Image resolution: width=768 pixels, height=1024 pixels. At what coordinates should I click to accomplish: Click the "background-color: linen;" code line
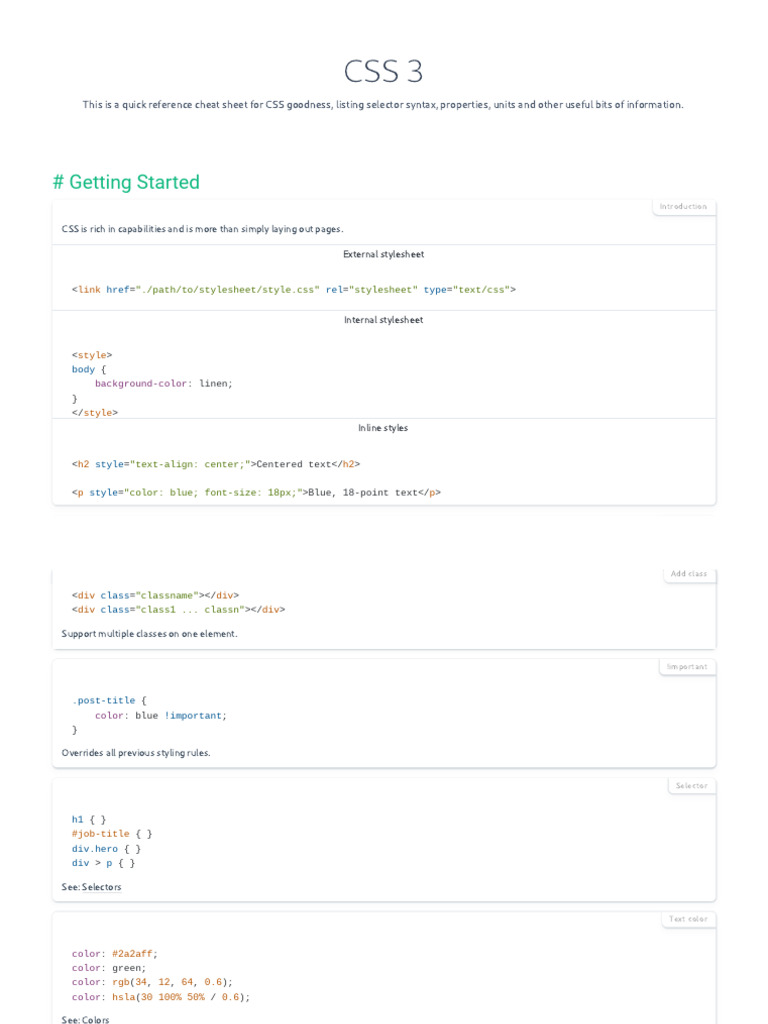coord(163,384)
